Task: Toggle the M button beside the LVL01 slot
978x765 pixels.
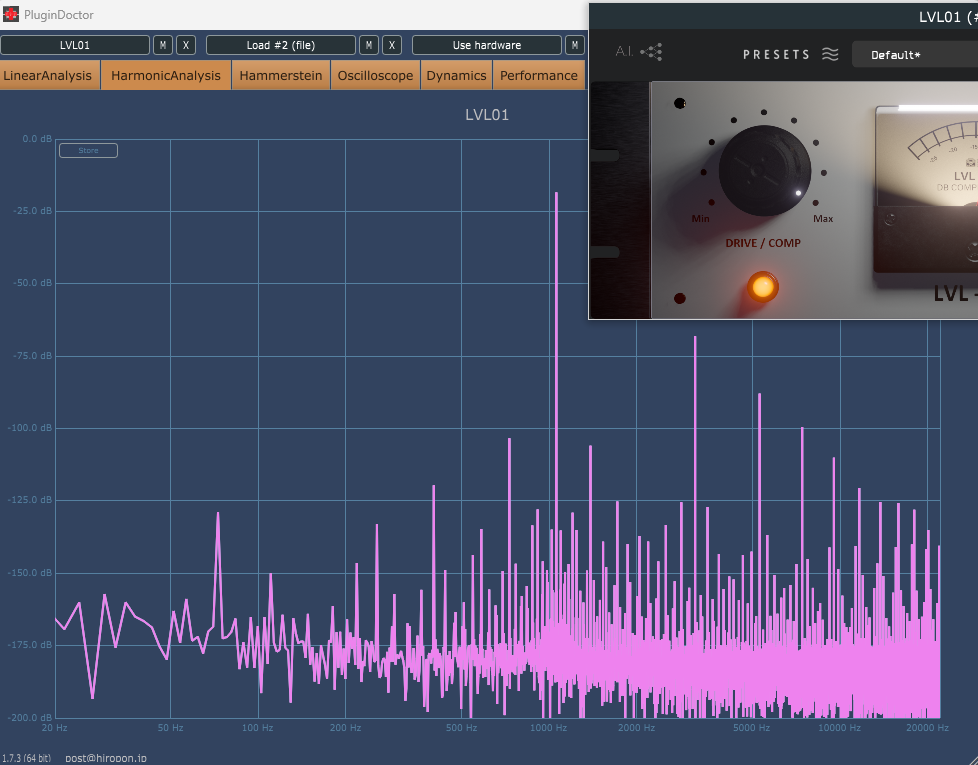Action: pyautogui.click(x=163, y=45)
